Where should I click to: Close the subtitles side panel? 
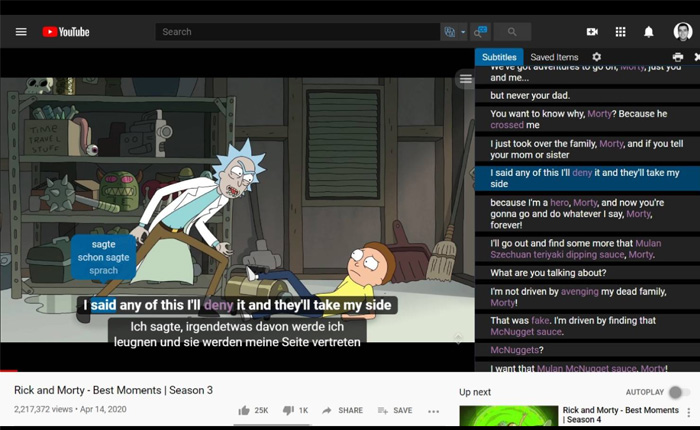point(696,57)
